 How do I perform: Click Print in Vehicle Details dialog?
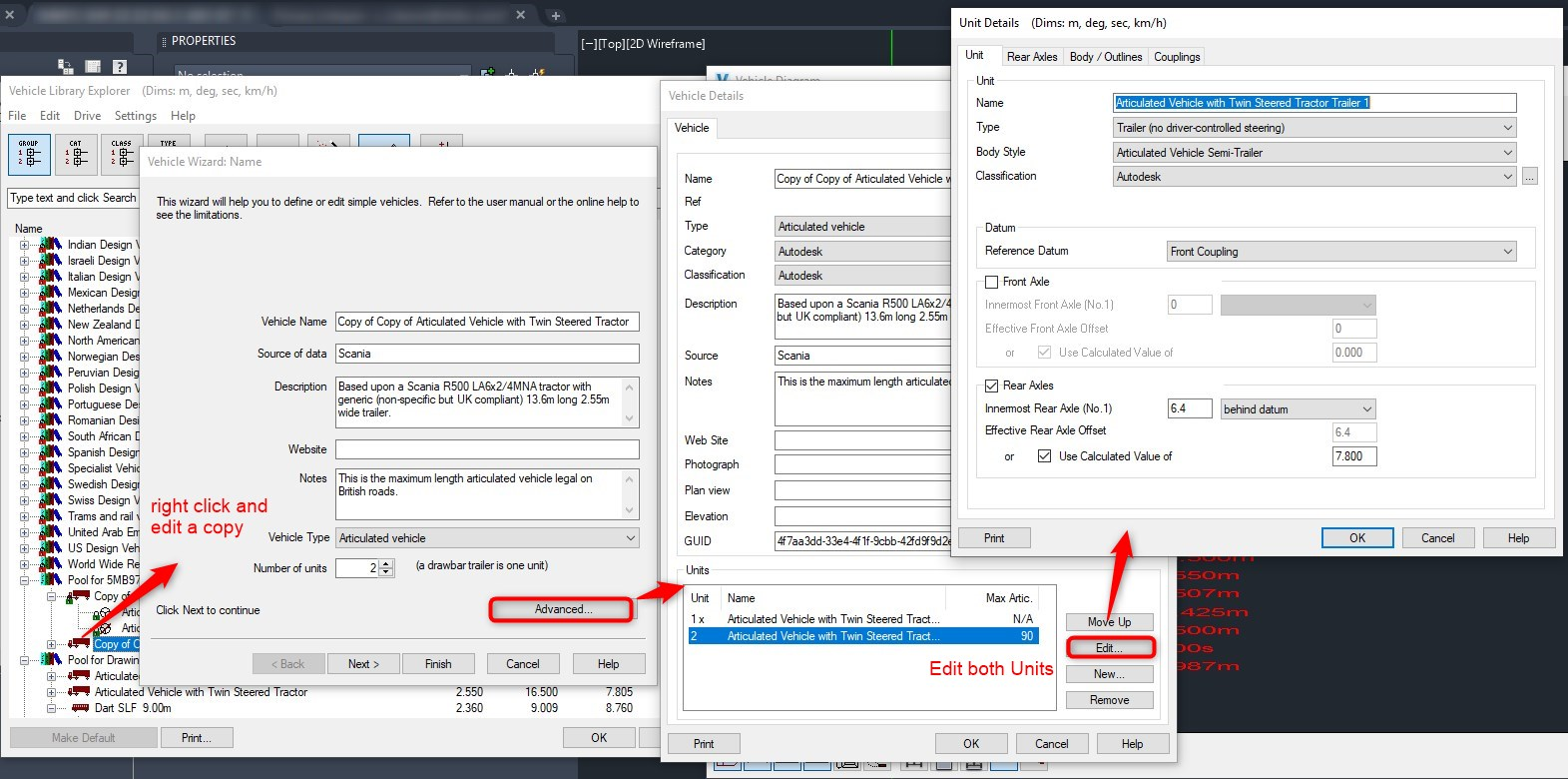[x=704, y=744]
